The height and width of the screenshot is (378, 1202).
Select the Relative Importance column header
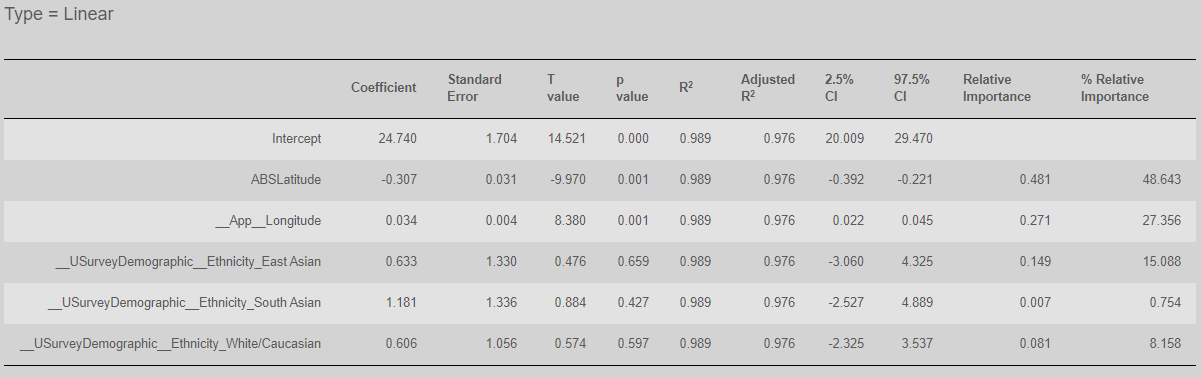click(997, 88)
